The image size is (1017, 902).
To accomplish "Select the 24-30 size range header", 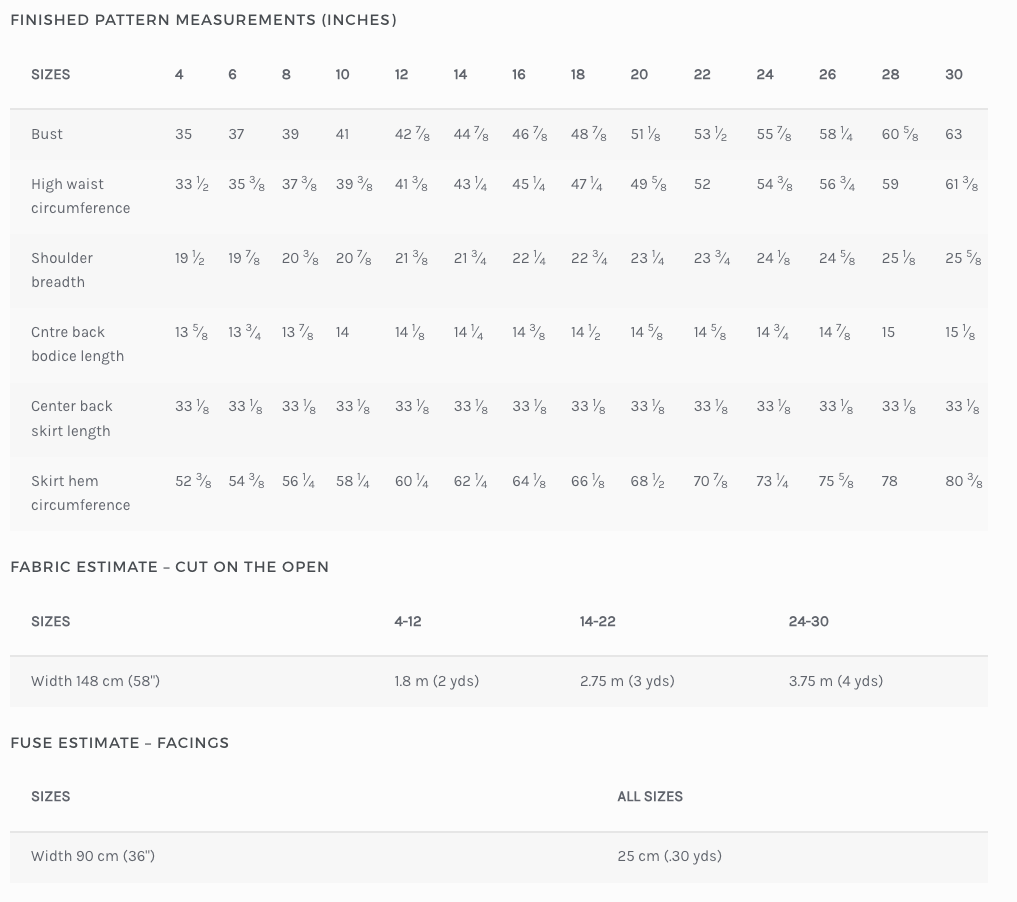I will coord(808,621).
